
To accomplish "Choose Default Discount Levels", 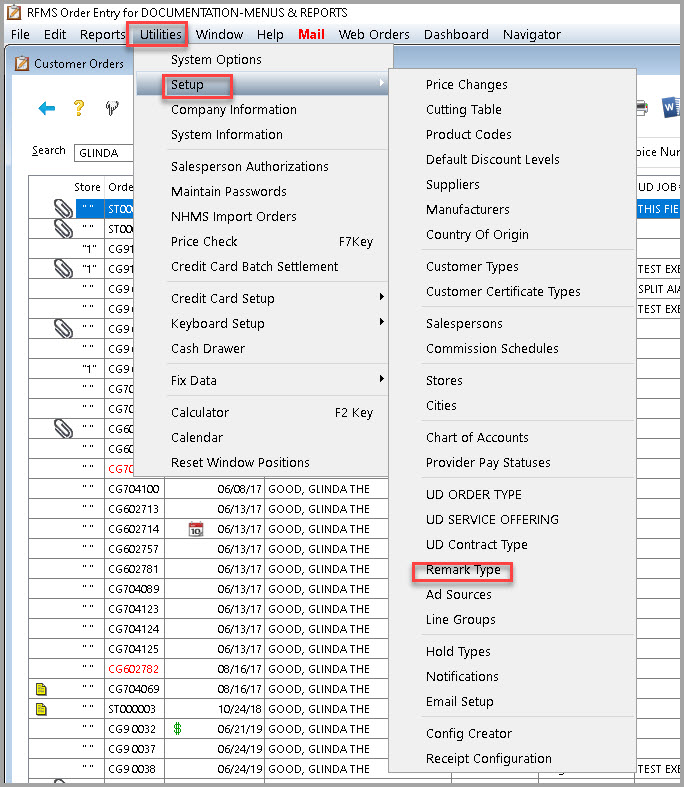I will pyautogui.click(x=492, y=160).
